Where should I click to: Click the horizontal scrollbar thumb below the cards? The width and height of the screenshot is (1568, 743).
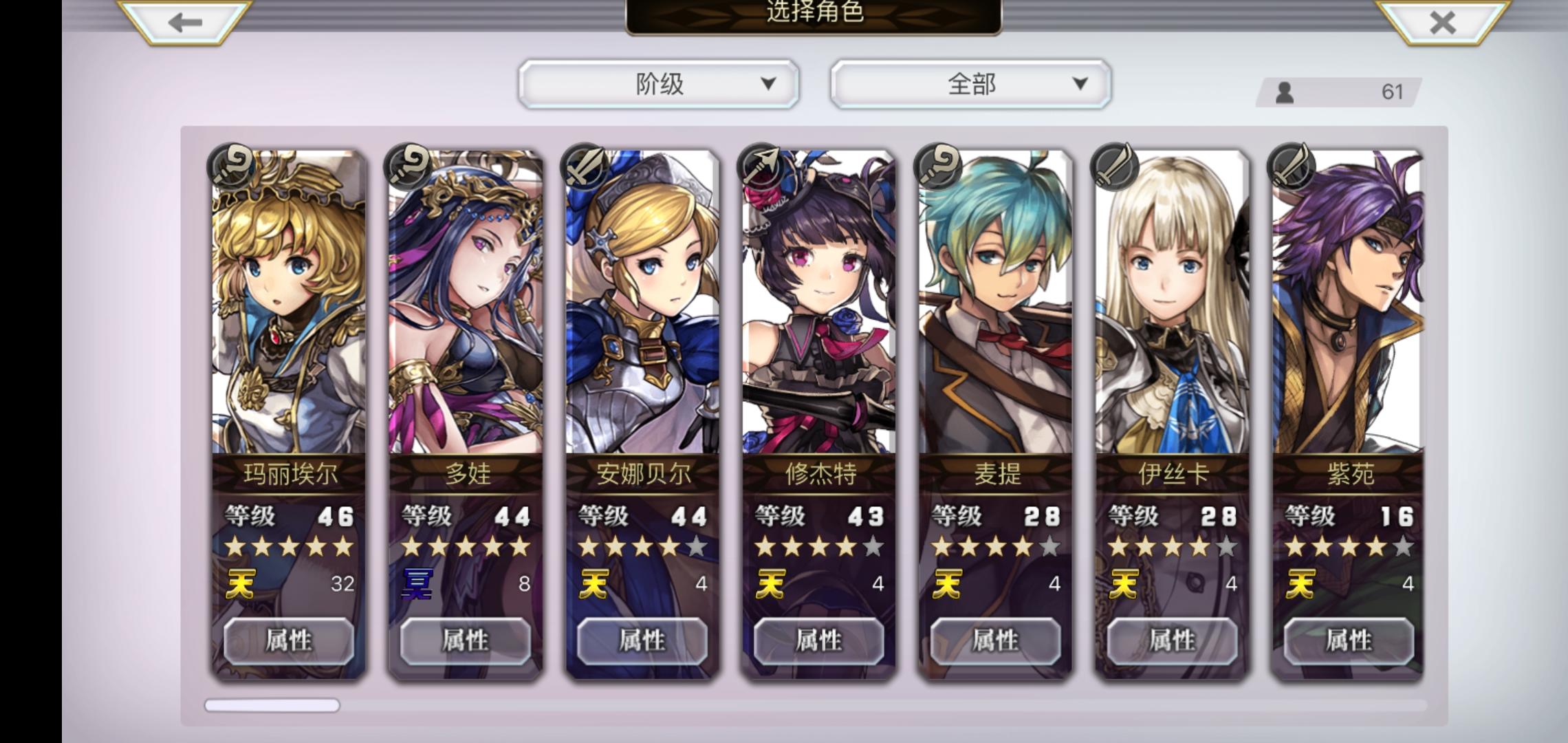272,705
